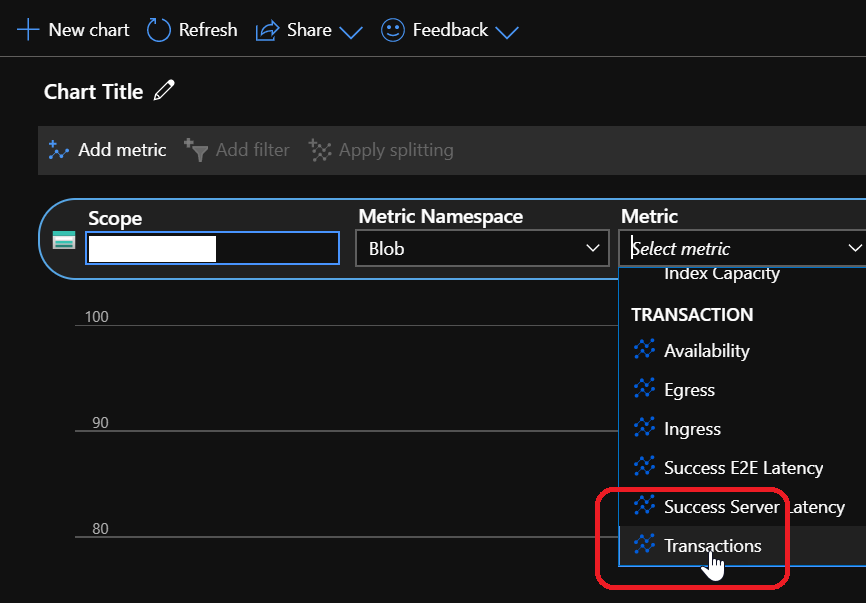
Task: Click the Apply splitting icon
Action: [320, 150]
